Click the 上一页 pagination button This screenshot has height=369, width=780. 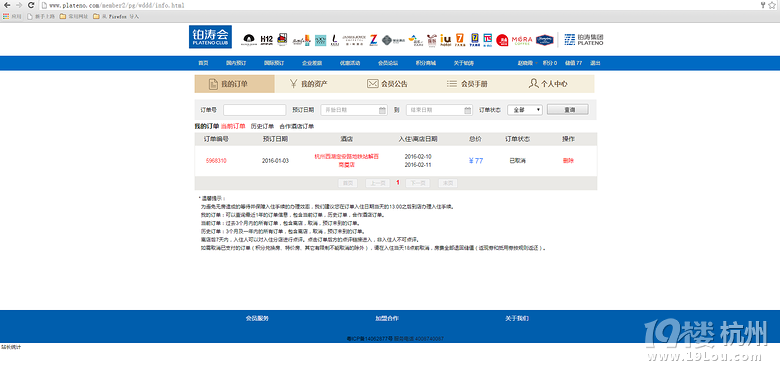[378, 183]
